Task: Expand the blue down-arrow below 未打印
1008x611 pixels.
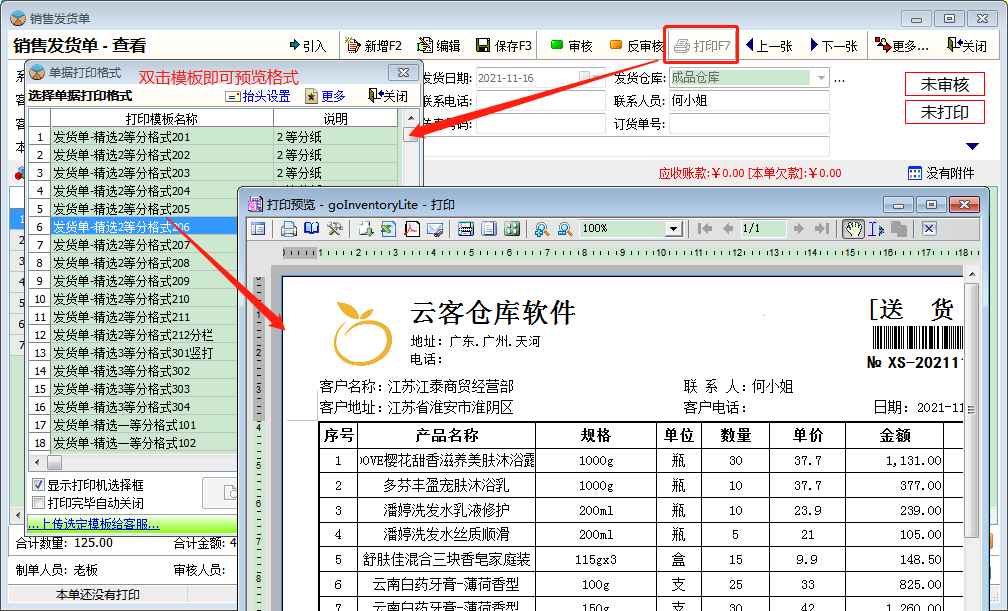Action: 972,146
